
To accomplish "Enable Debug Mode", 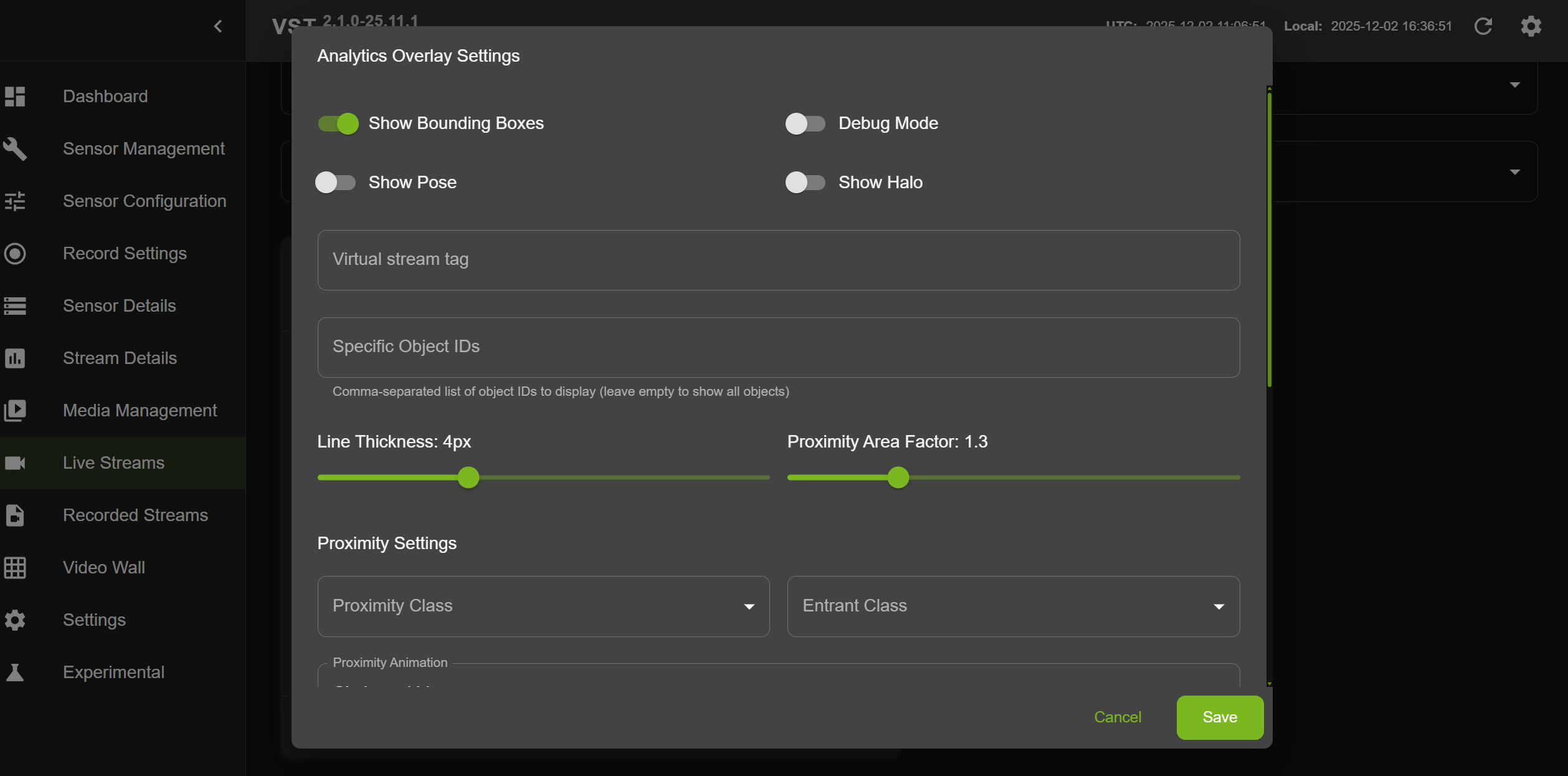I will pyautogui.click(x=804, y=123).
